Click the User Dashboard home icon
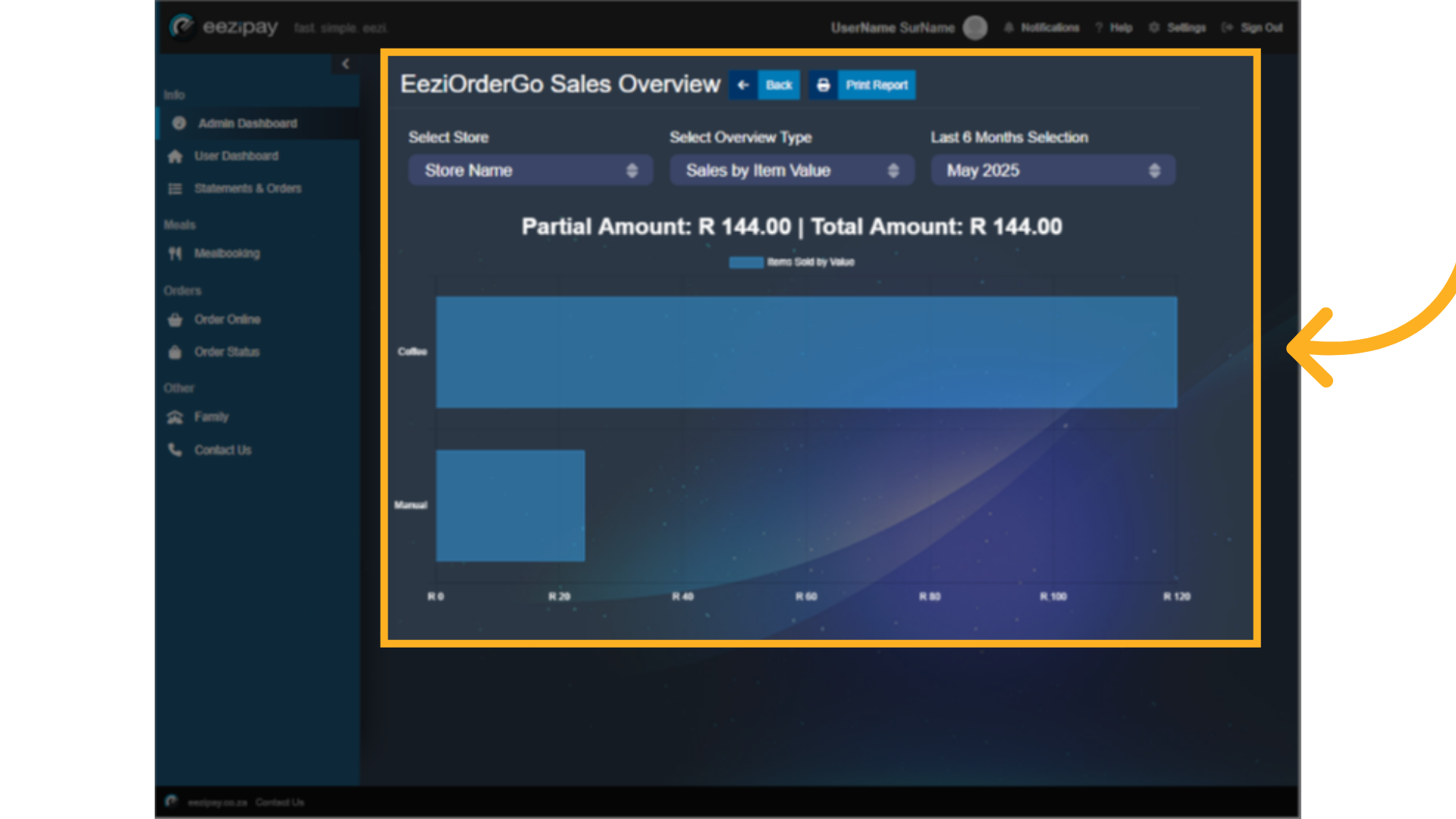 pos(175,156)
